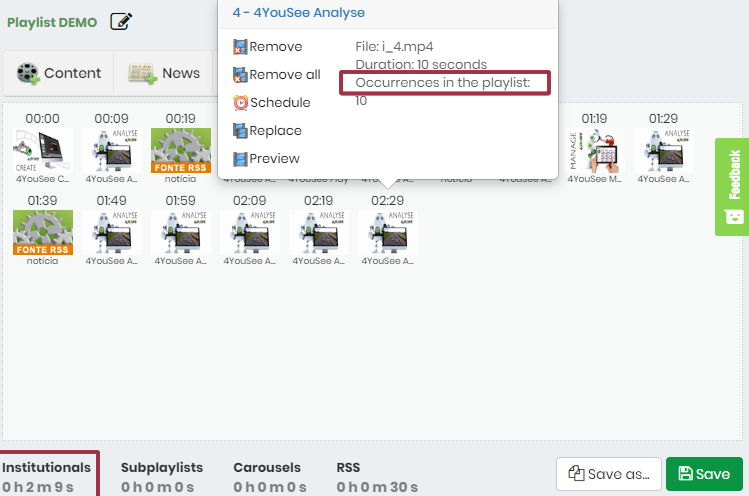Click the edit playlist name pencil icon
The image size is (749, 496).
pyautogui.click(x=121, y=22)
